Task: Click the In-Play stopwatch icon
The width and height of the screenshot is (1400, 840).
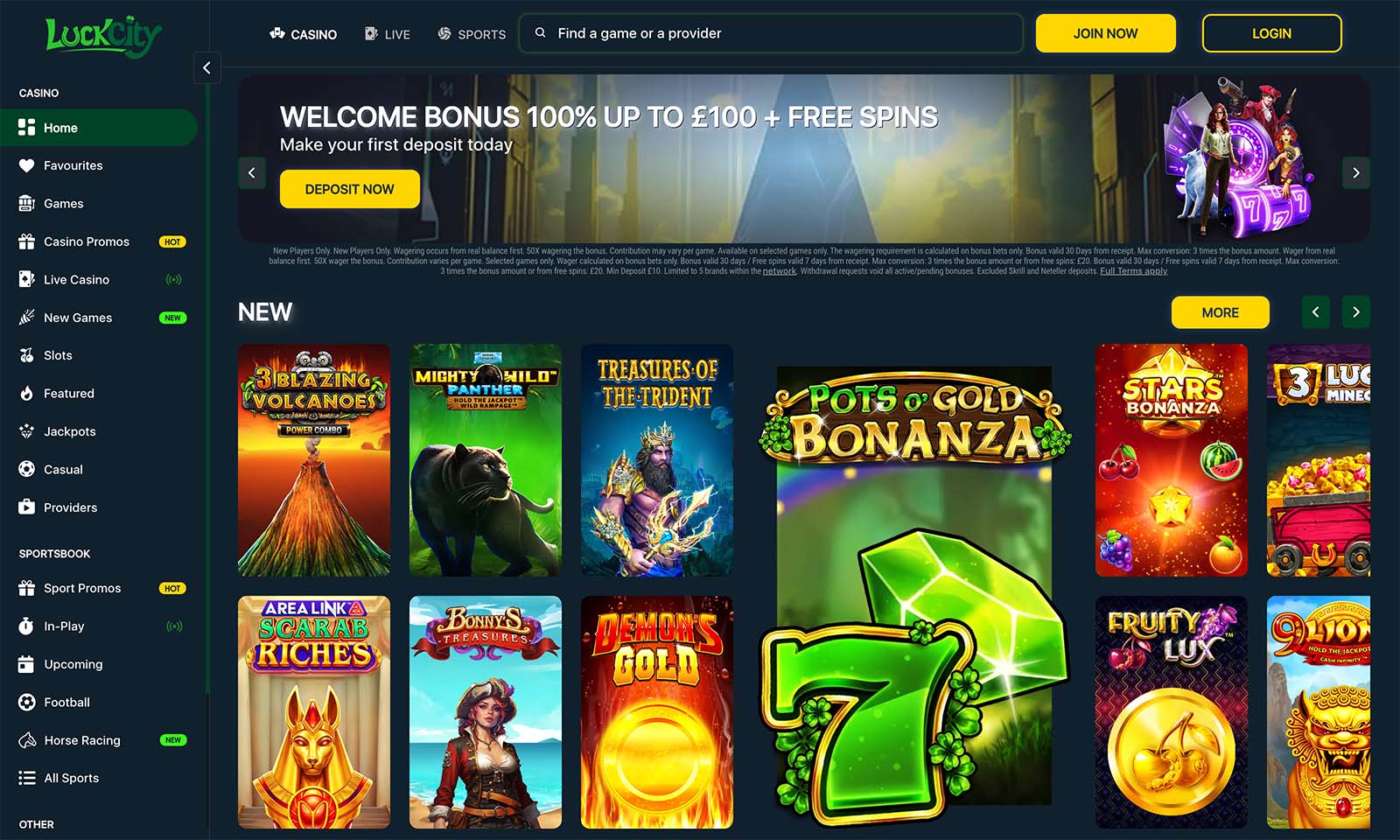Action: pos(26,626)
